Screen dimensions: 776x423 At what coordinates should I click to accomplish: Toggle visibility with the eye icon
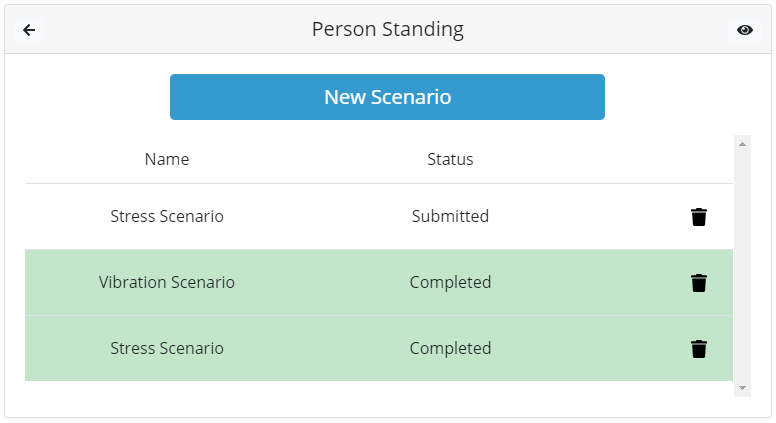coord(745,30)
